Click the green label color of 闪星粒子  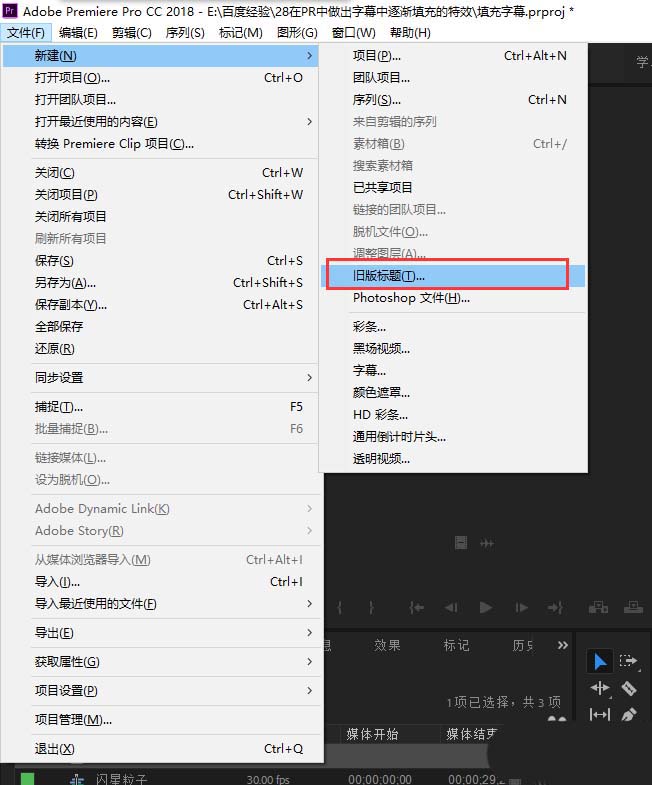[27, 779]
